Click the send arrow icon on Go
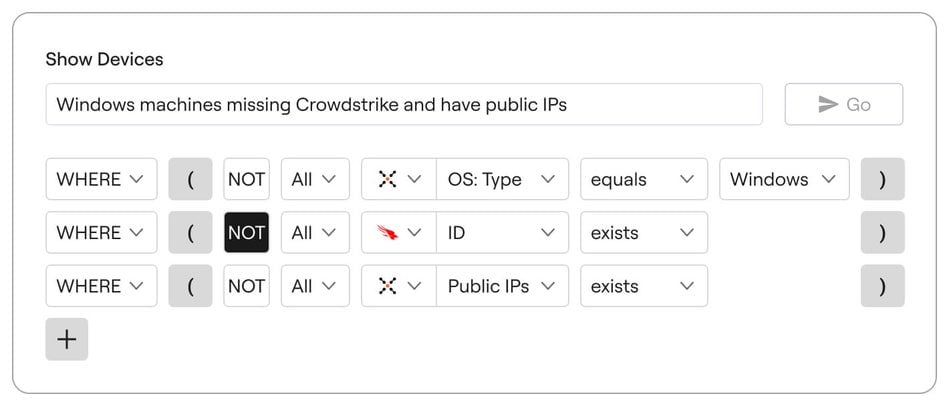The width and height of the screenshot is (949, 406). (x=827, y=104)
